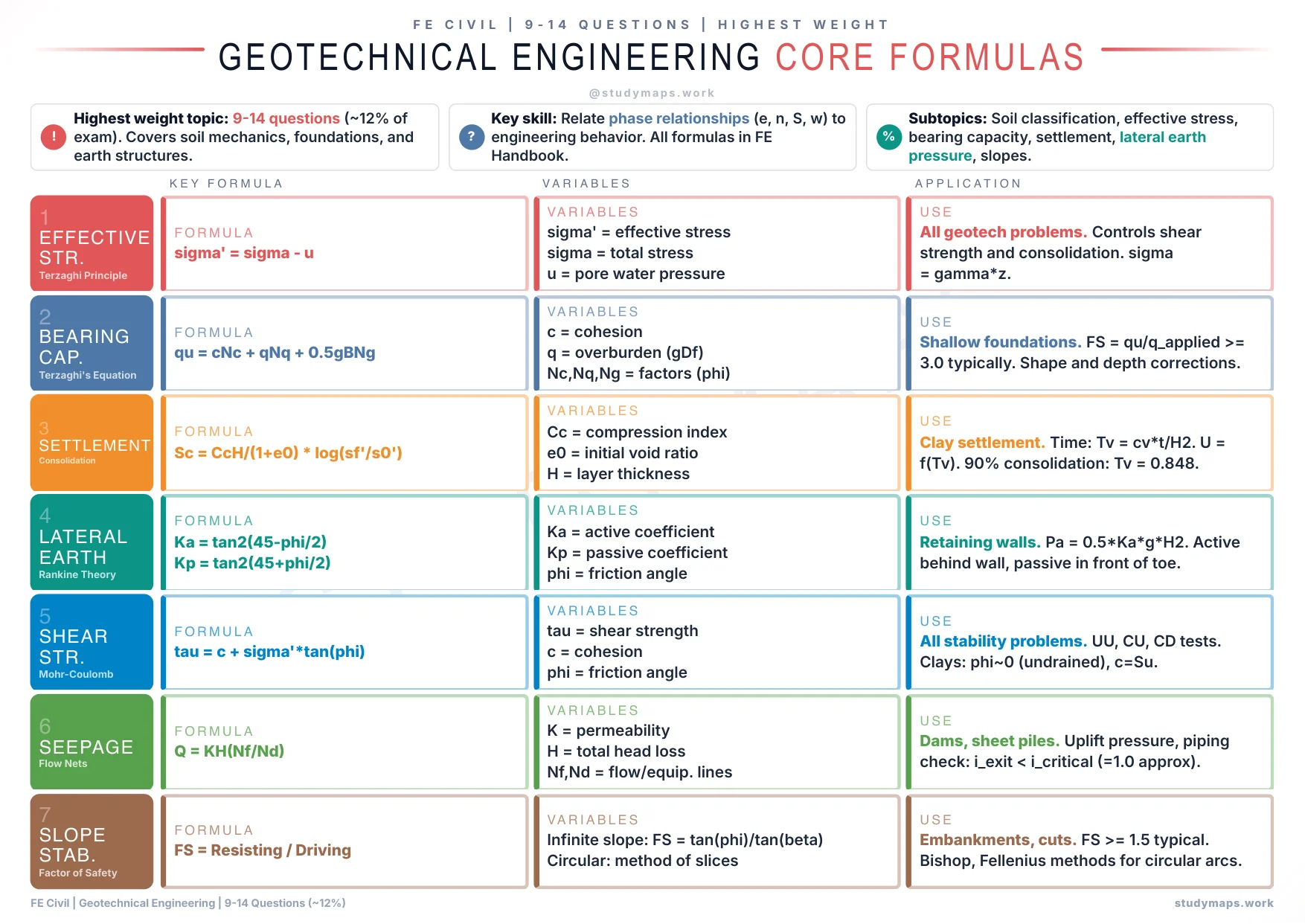Select the teal Lateral Earth topic block
The image size is (1305, 924).
(92, 542)
